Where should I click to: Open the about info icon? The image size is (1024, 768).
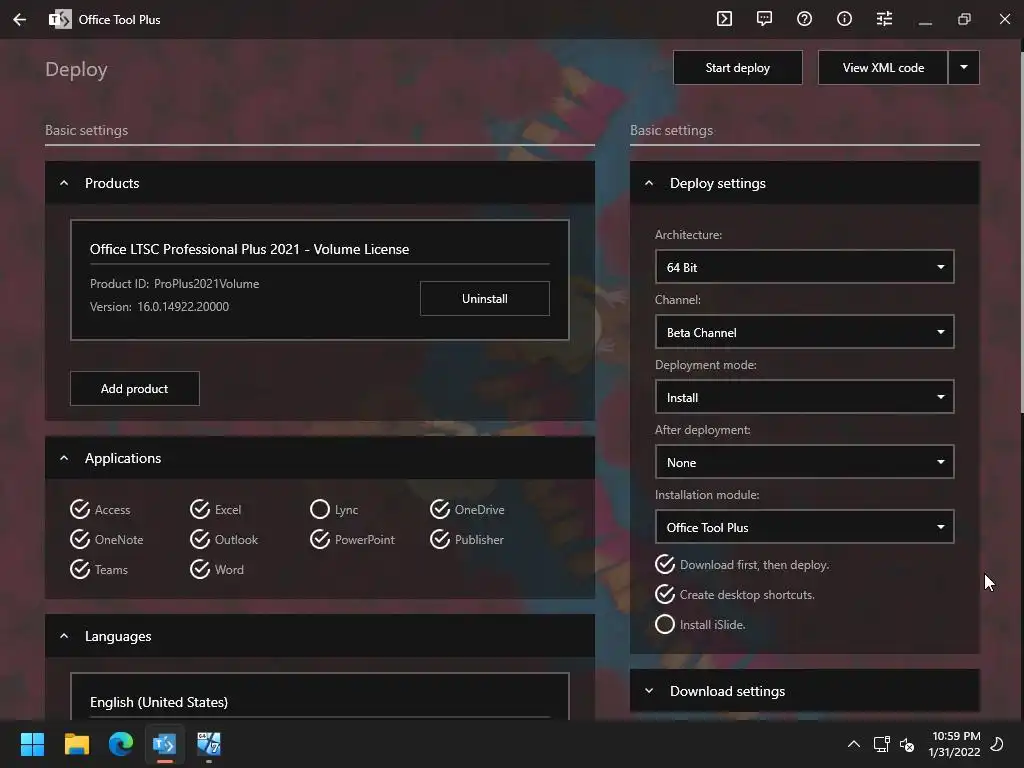click(x=844, y=19)
